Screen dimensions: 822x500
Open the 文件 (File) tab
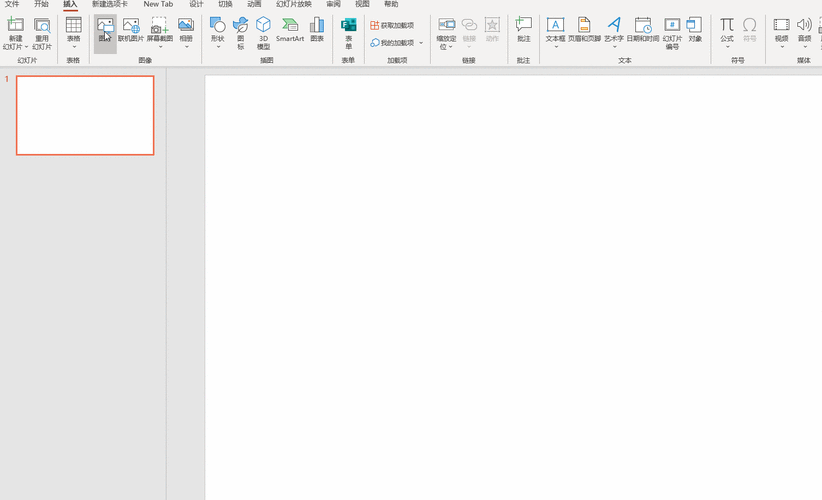tap(12, 4)
